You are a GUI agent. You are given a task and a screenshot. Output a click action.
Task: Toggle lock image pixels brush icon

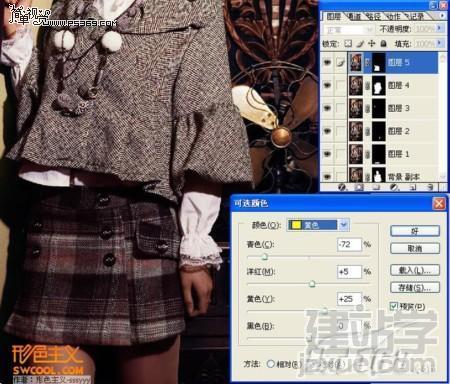(x=360, y=44)
